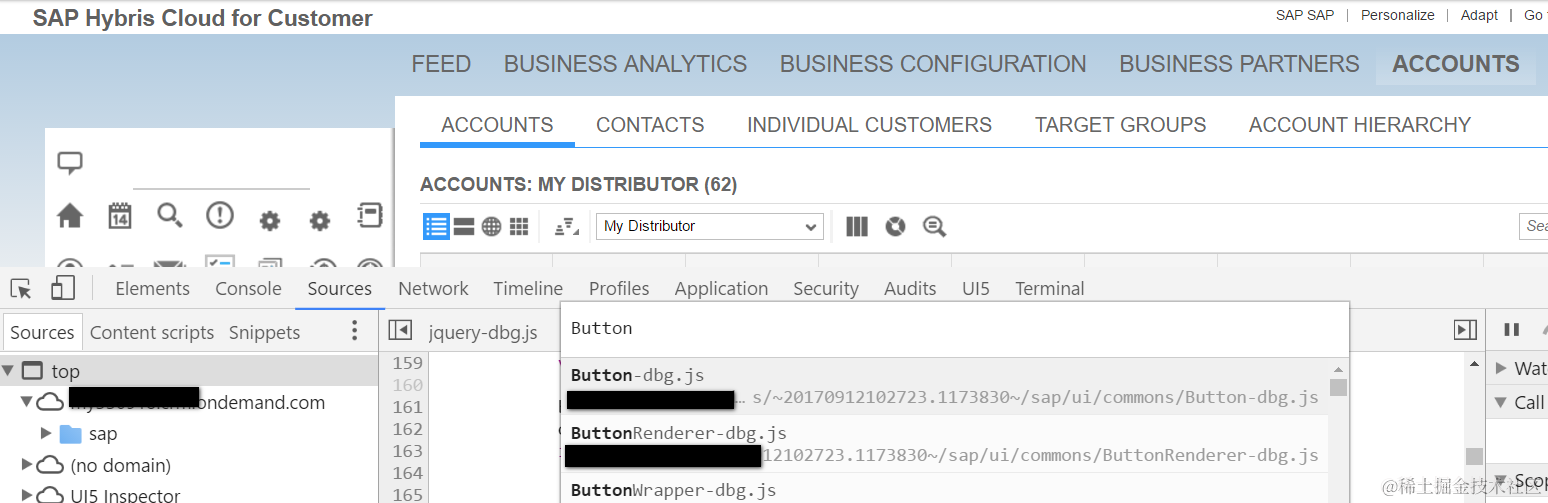Viewport: 1548px width, 503px height.
Task: Hide the debugger pane toggle icon
Action: pos(1465,330)
